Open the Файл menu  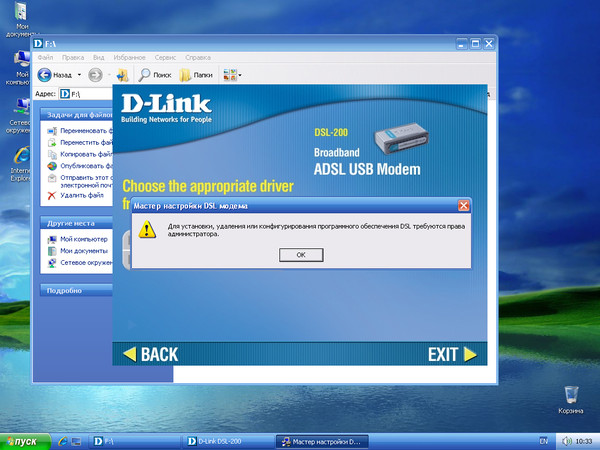click(45, 57)
